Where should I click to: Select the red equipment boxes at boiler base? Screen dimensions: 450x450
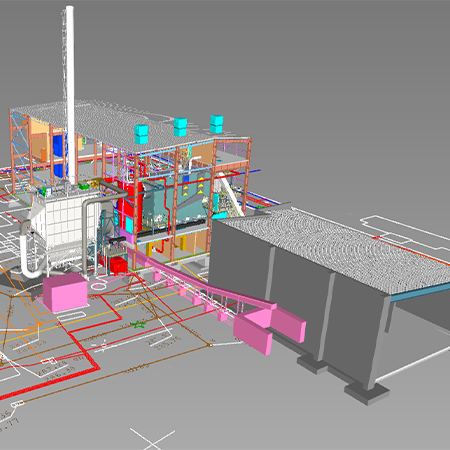point(119,265)
